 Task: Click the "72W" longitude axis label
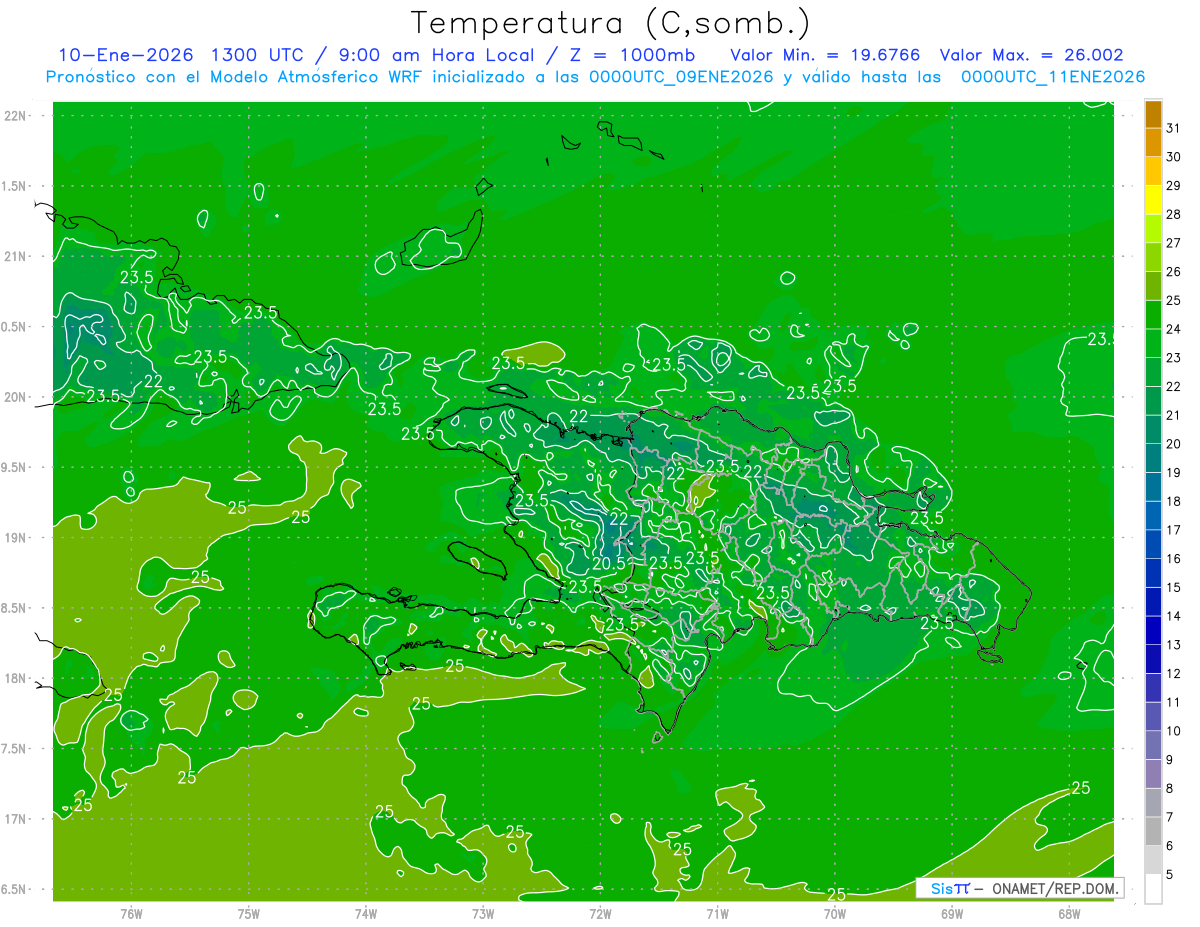(600, 914)
